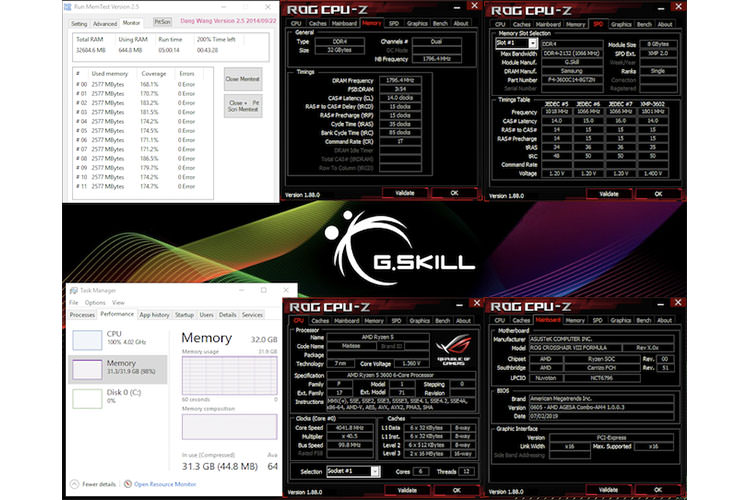Screen dimensions: 750x500
Task: Open SPD tab in the DRAM timings CPU-Z window
Action: click(393, 23)
